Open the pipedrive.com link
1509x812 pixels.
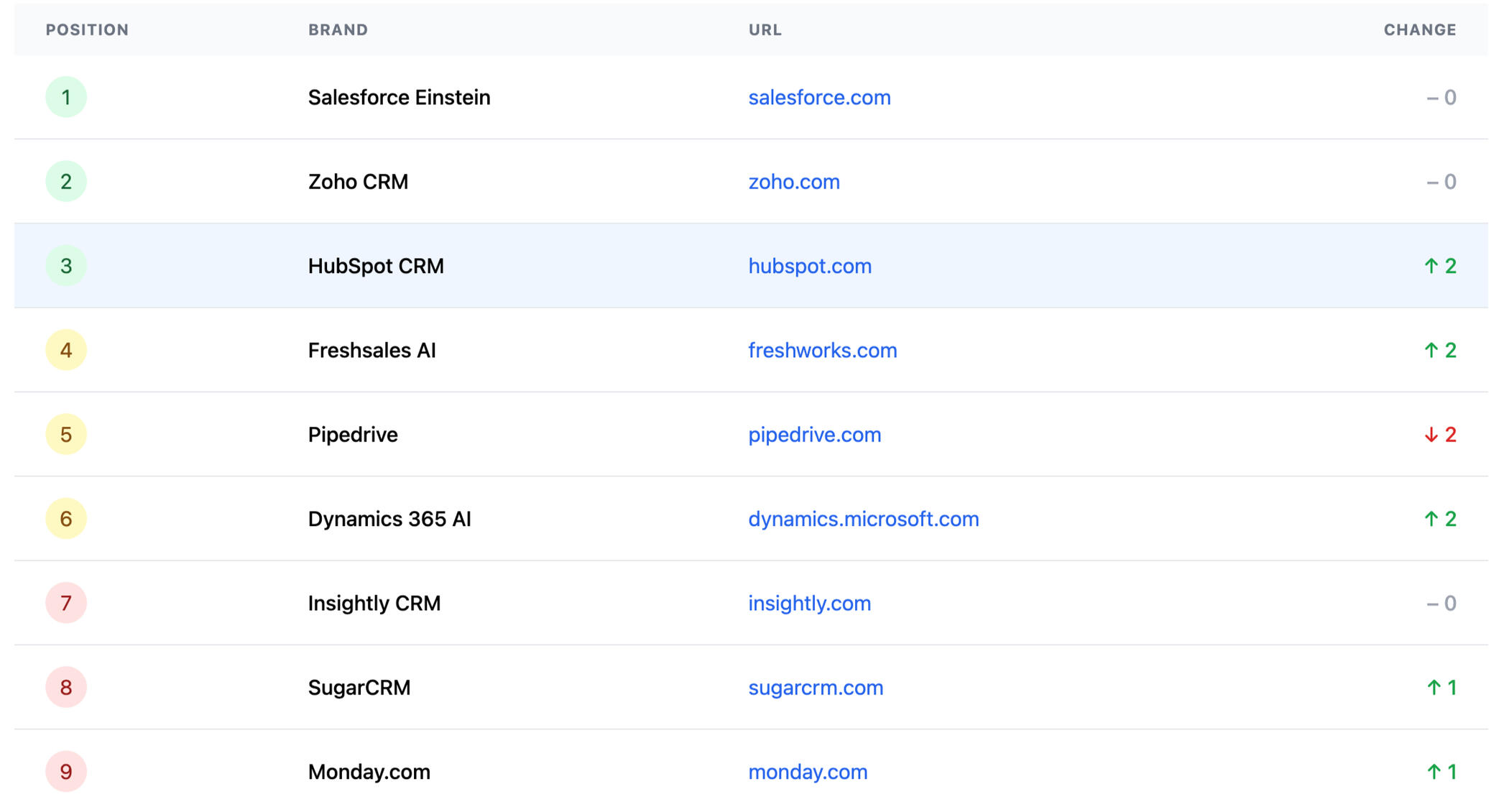[x=815, y=434]
